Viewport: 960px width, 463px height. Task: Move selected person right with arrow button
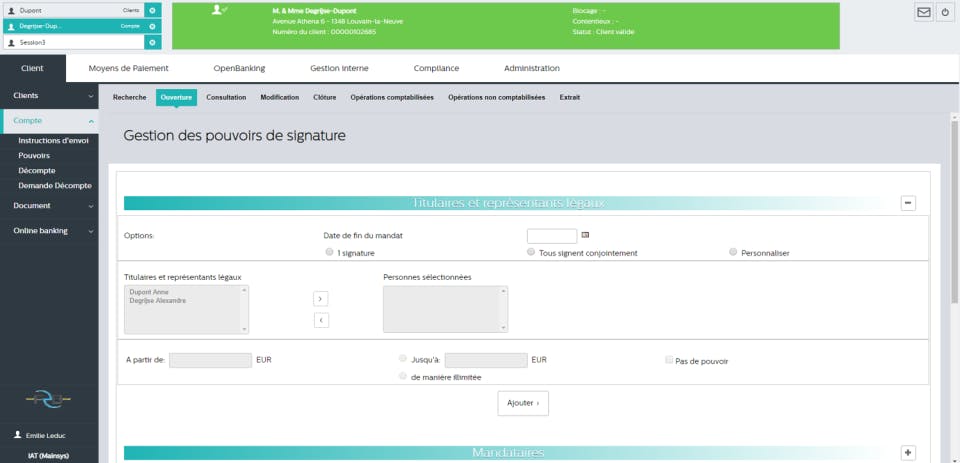tap(321, 299)
